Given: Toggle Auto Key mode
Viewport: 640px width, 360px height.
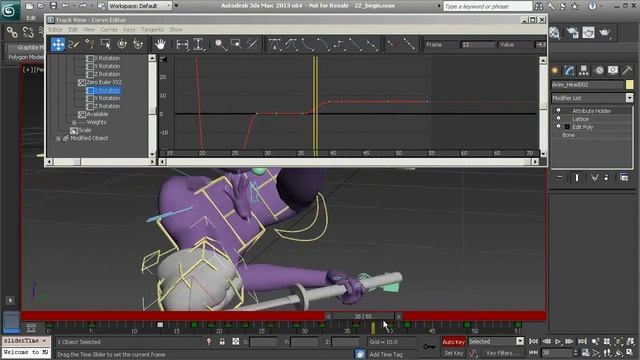Looking at the screenshot, I should coord(453,342).
